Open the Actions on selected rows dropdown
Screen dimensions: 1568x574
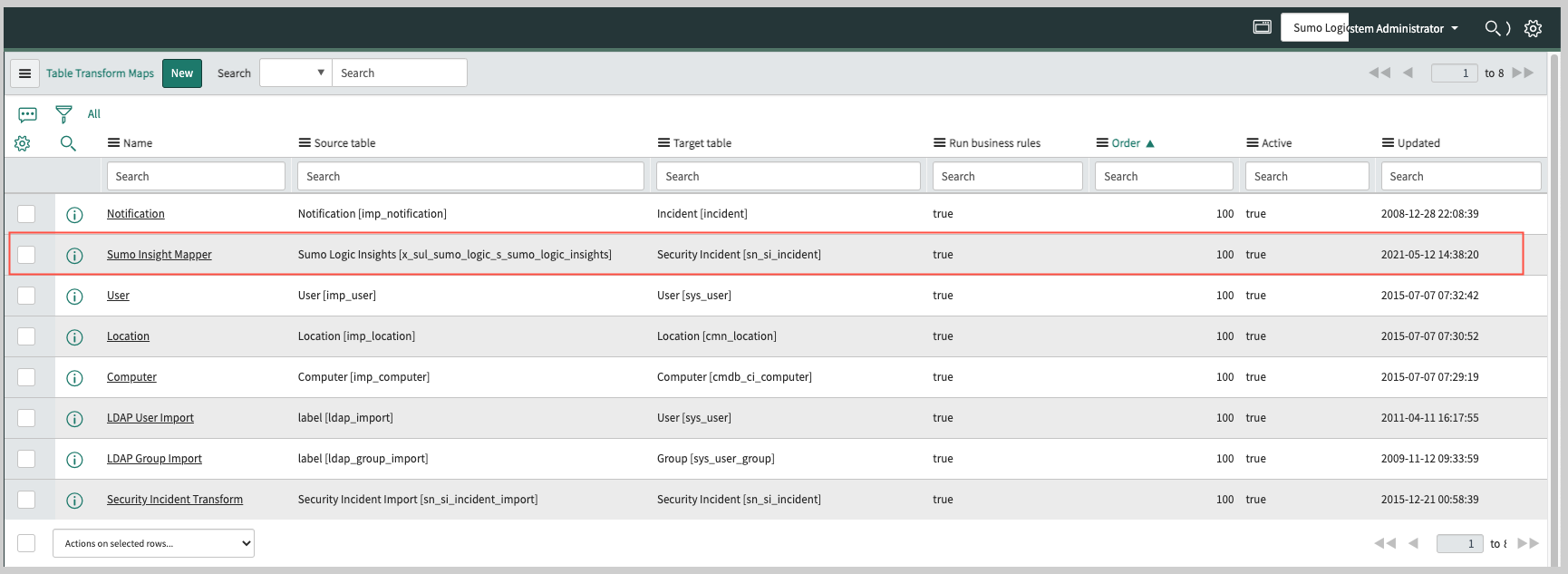click(153, 543)
